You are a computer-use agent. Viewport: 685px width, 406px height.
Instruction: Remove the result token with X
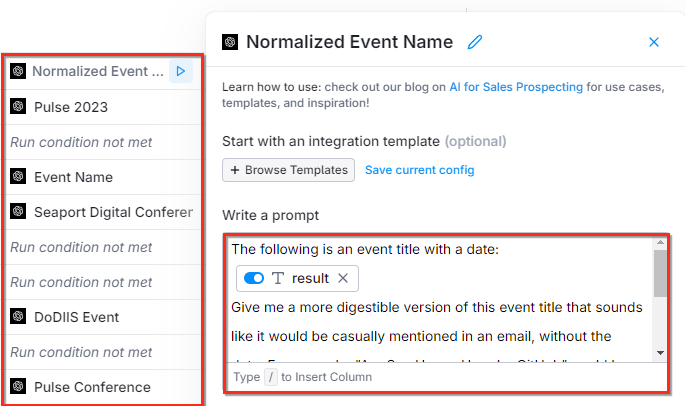tap(343, 278)
